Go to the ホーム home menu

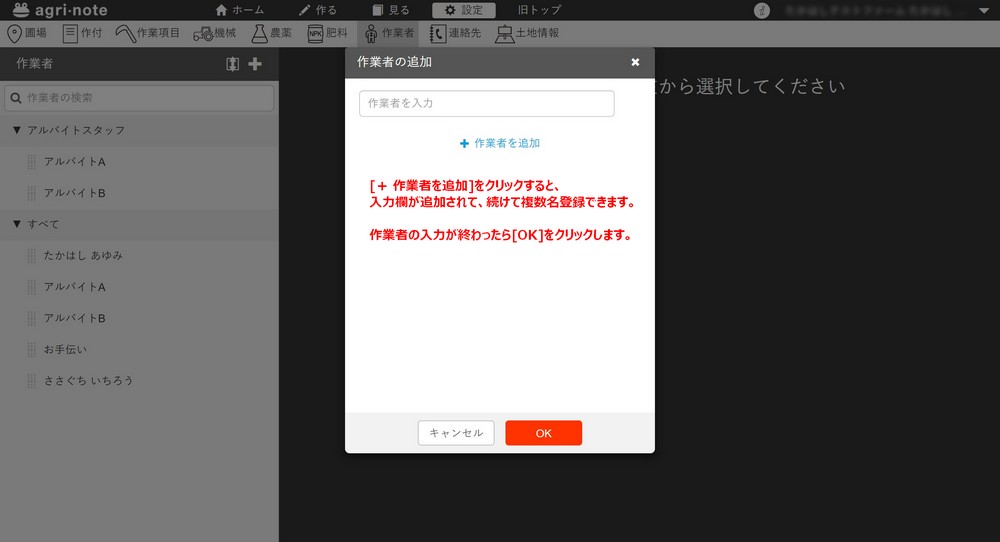pos(240,10)
